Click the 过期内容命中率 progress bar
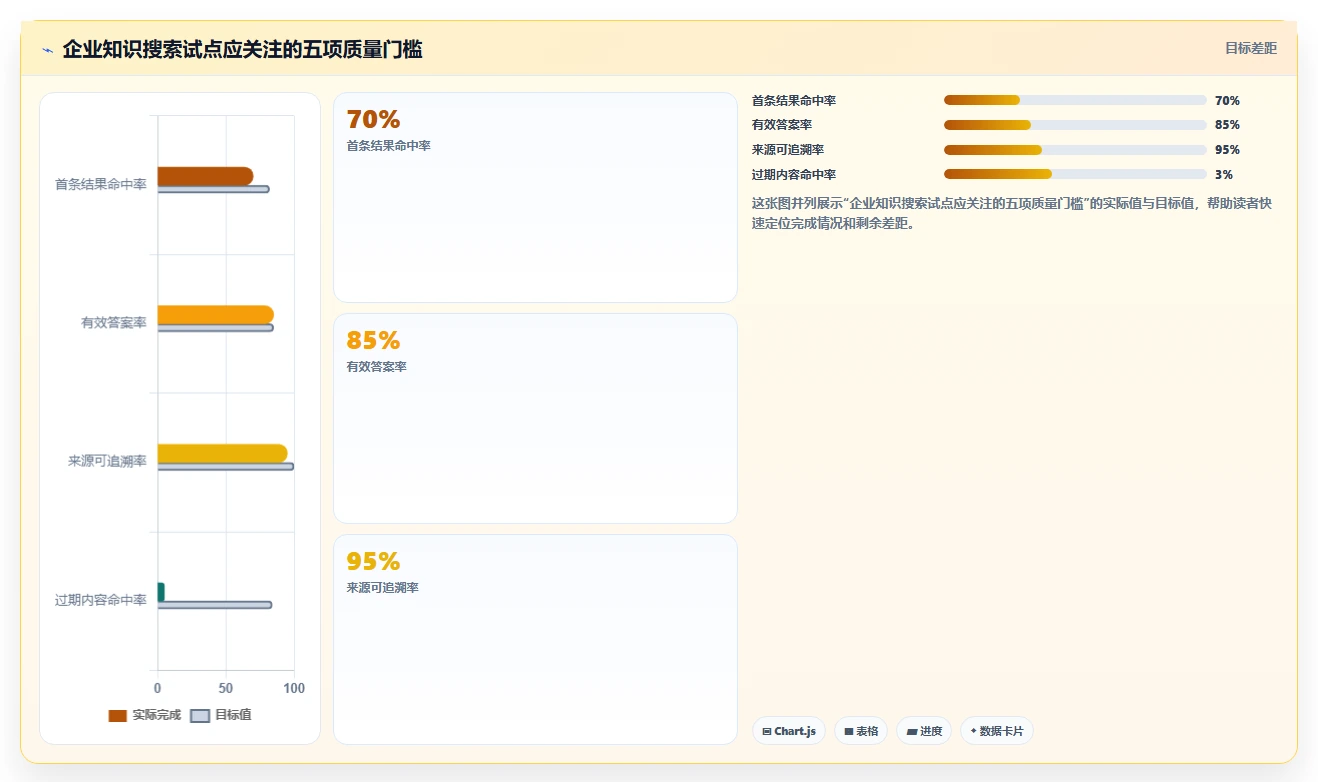1318x782 pixels. (x=1075, y=174)
